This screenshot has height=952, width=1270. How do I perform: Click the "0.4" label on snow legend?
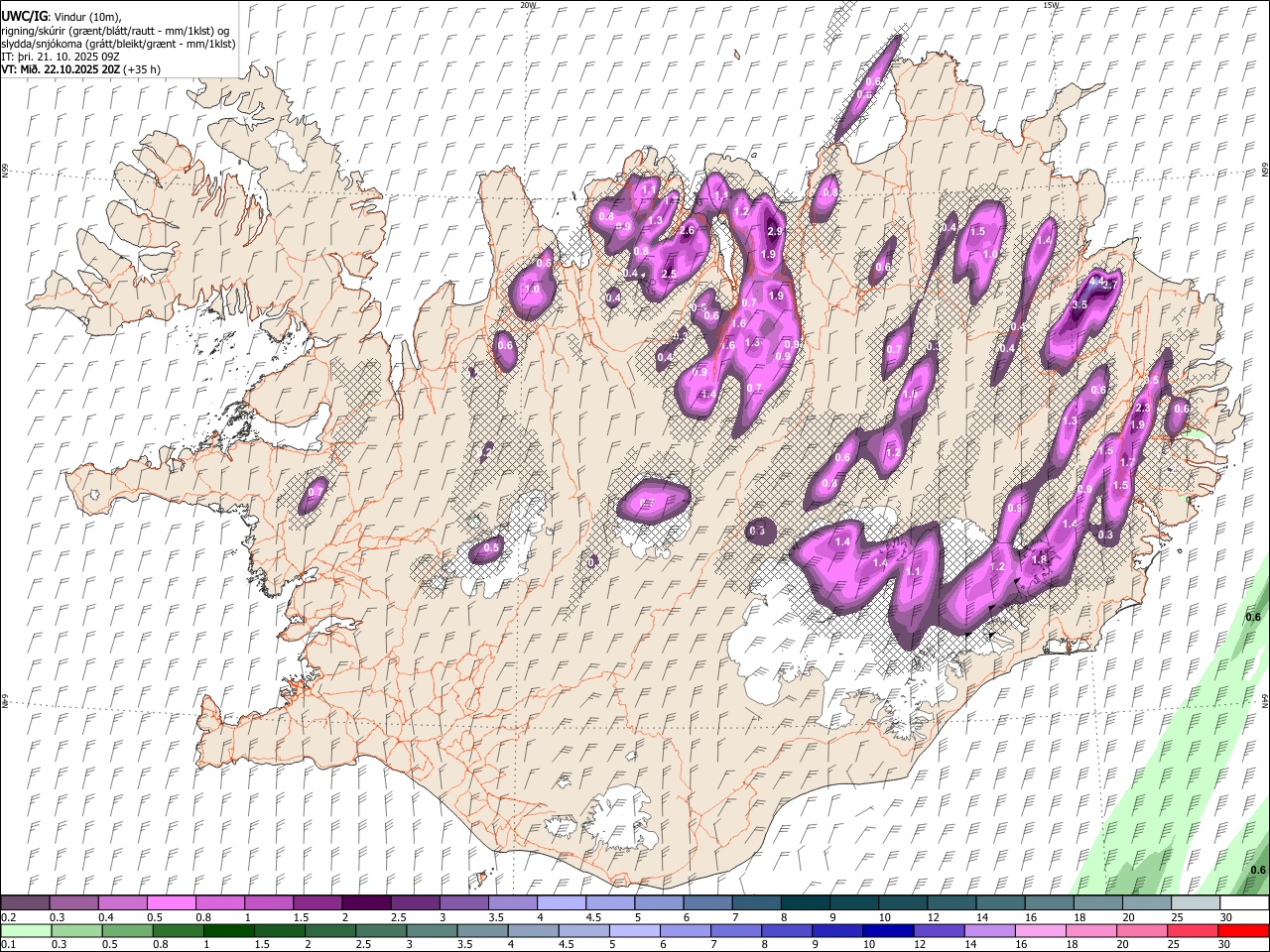105,917
